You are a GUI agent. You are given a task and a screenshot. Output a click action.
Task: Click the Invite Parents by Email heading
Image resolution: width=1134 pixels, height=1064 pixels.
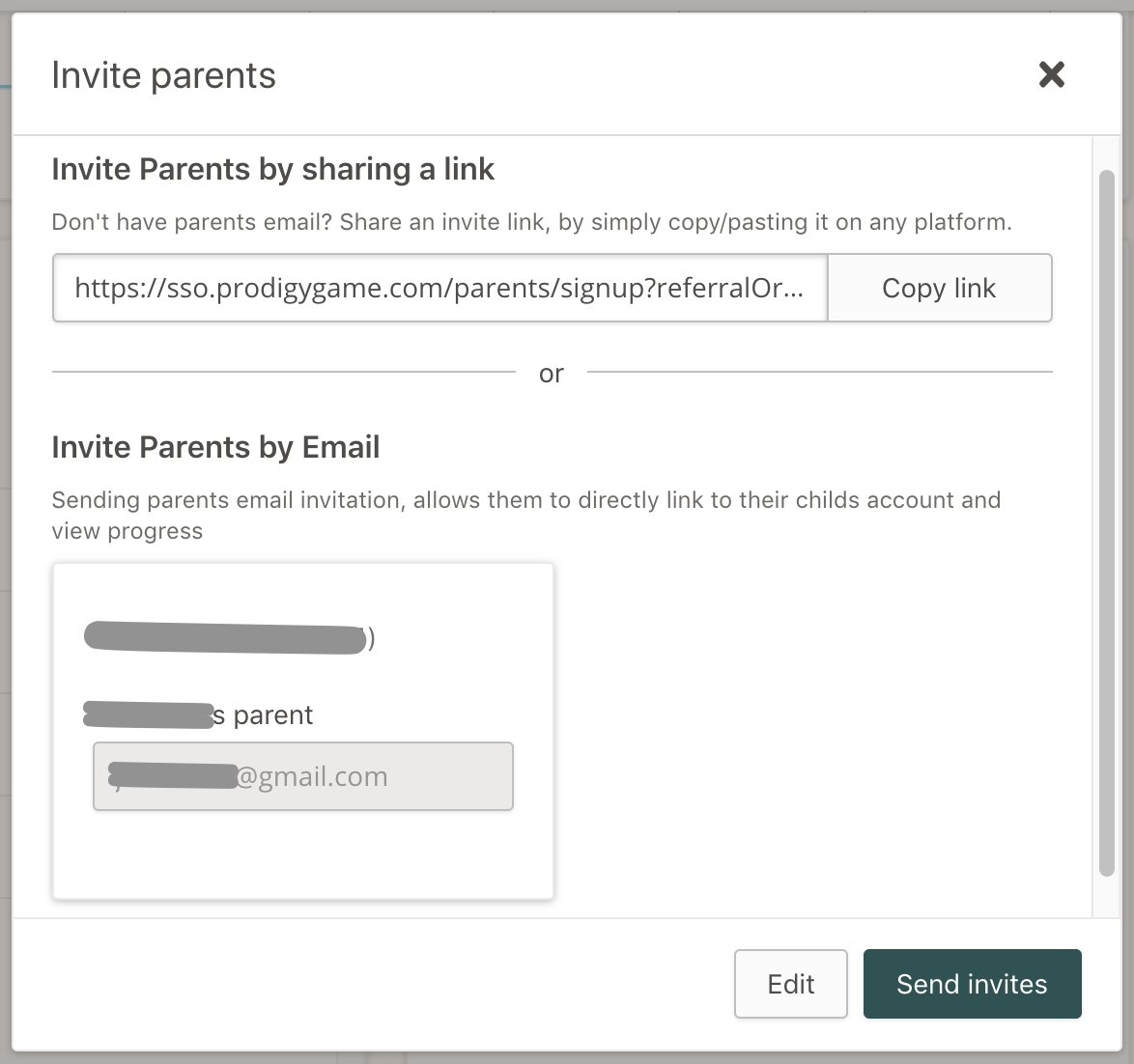click(215, 447)
